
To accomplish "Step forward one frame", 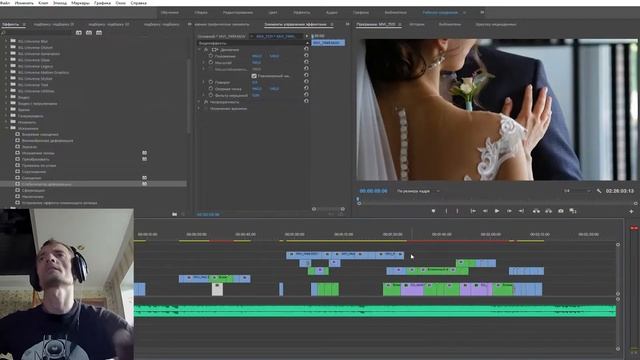I will click(509, 211).
